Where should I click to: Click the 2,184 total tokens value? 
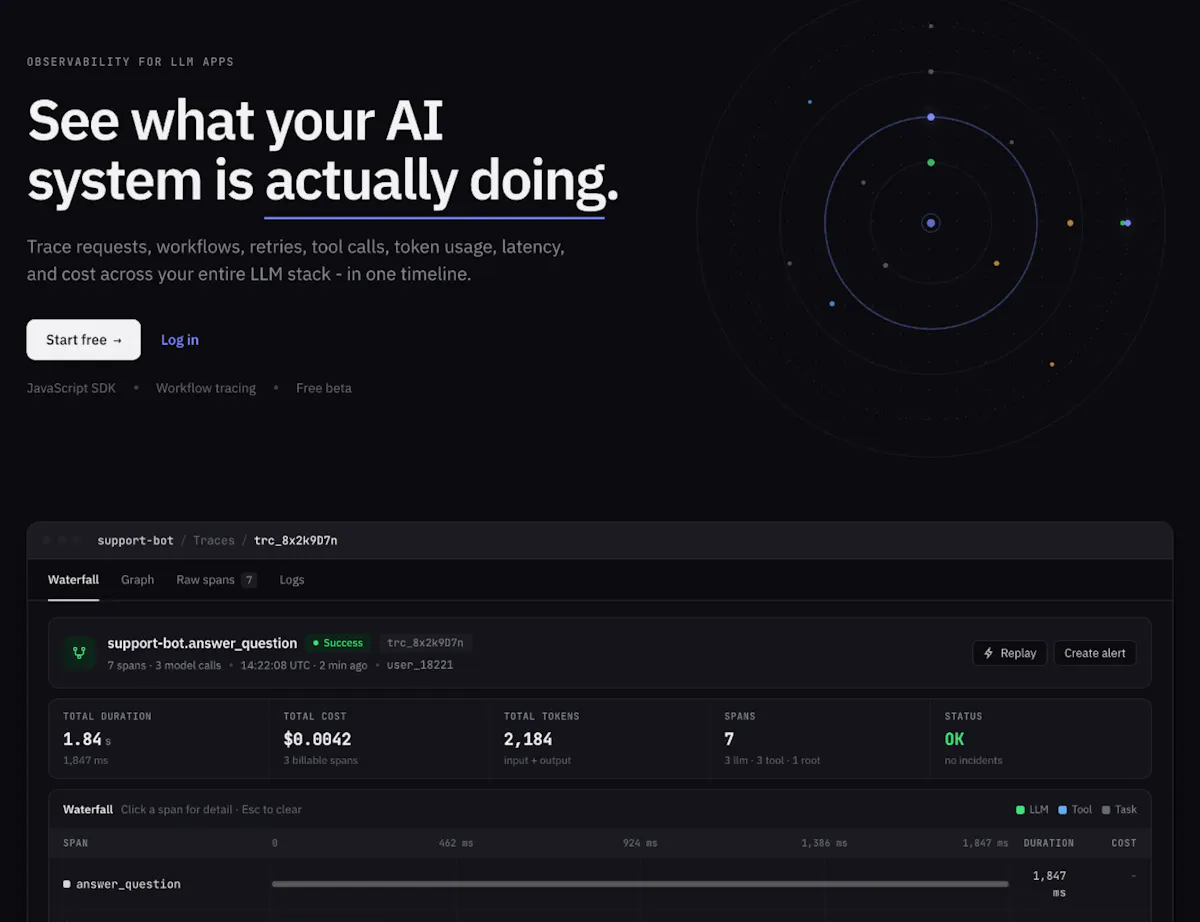528,739
